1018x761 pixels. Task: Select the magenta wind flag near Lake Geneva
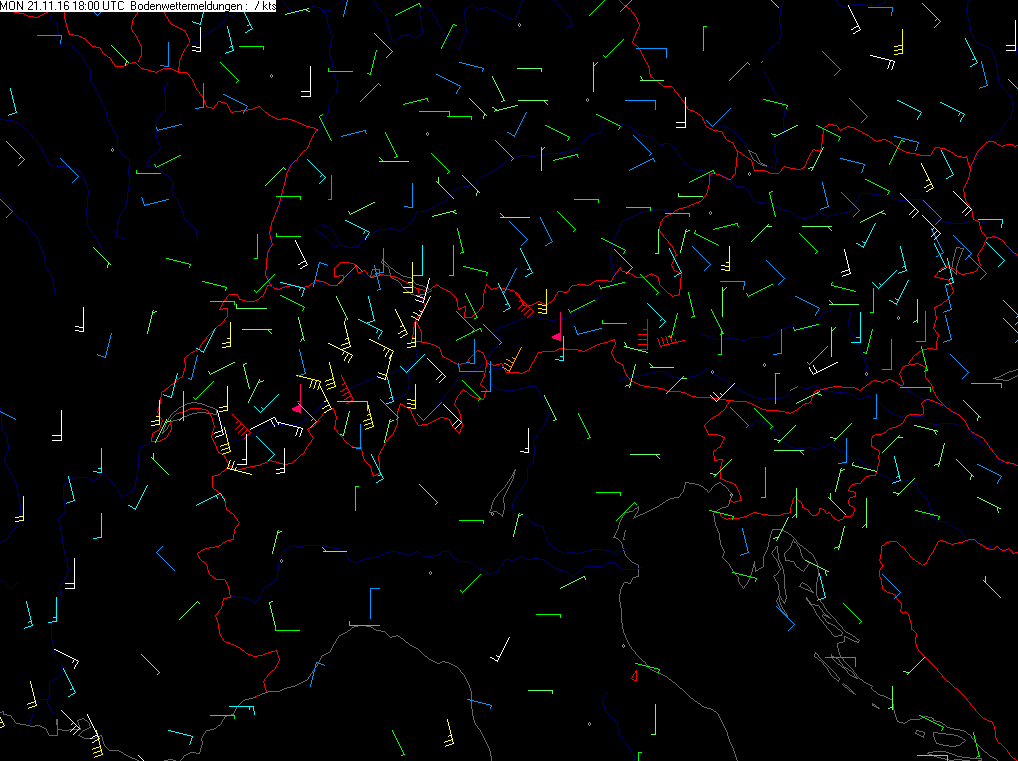point(297,398)
